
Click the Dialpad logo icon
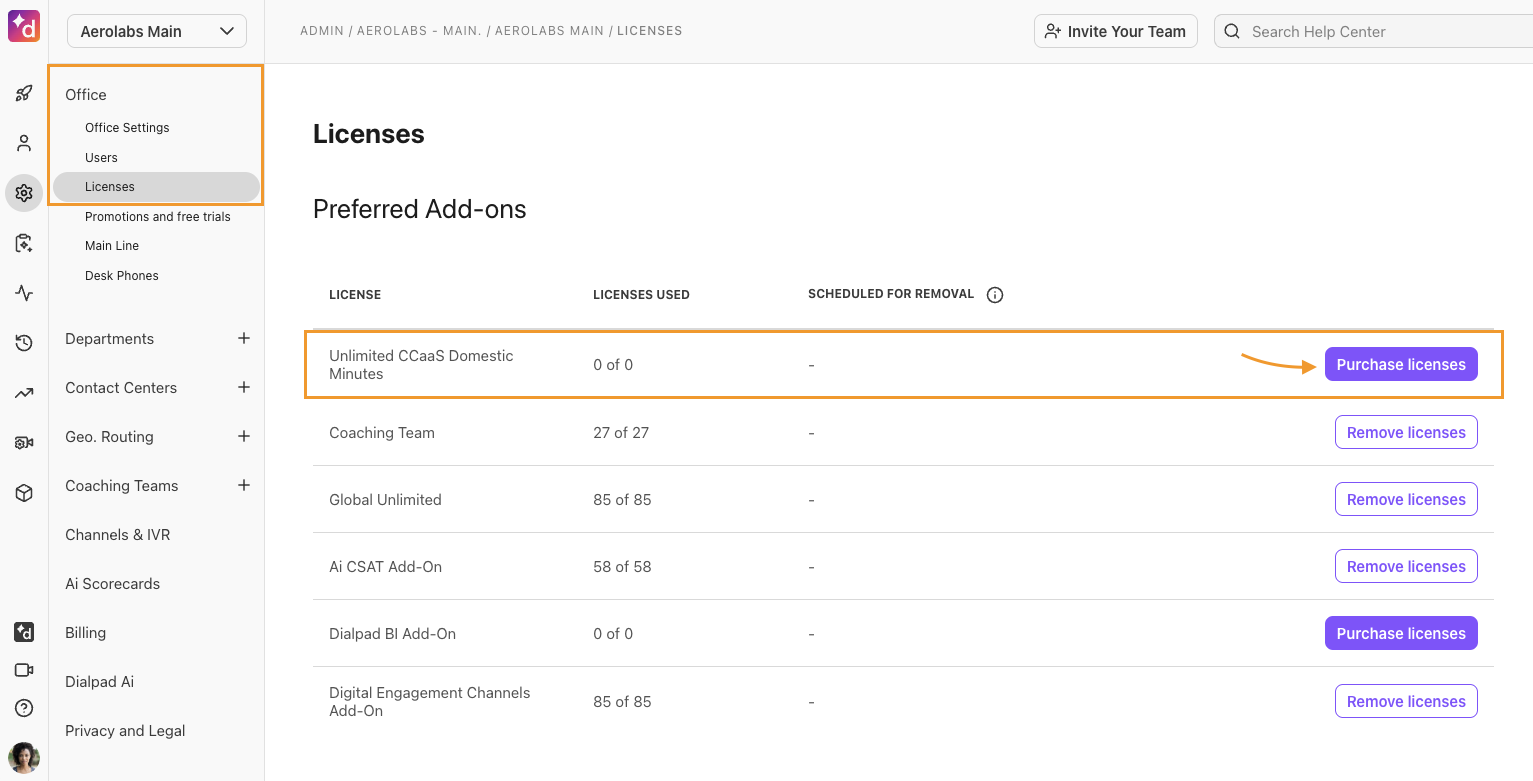tap(24, 26)
